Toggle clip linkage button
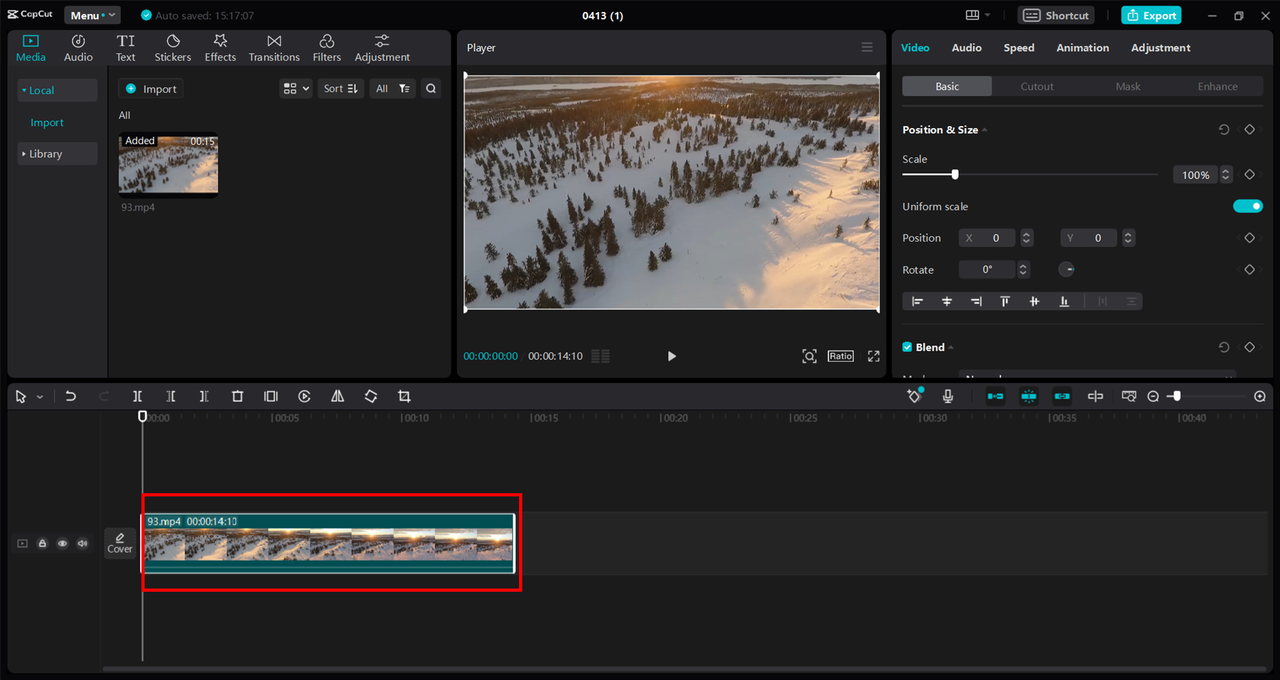The height and width of the screenshot is (680, 1280). point(1062,396)
